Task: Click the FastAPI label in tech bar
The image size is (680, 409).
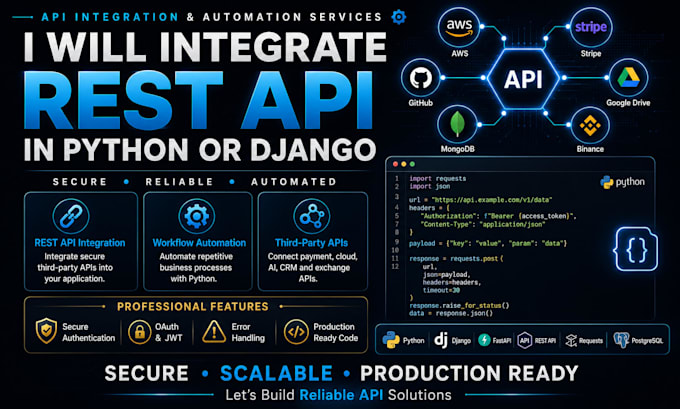Action: pos(502,341)
